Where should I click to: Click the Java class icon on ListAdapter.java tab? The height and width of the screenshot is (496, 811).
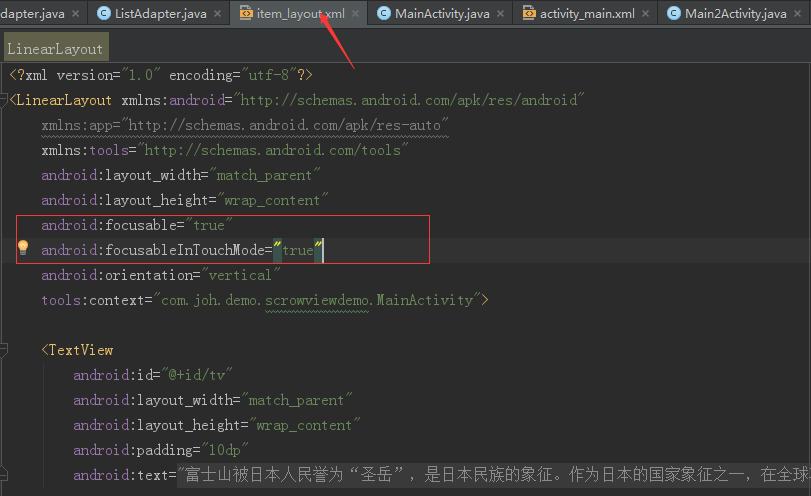(x=104, y=13)
